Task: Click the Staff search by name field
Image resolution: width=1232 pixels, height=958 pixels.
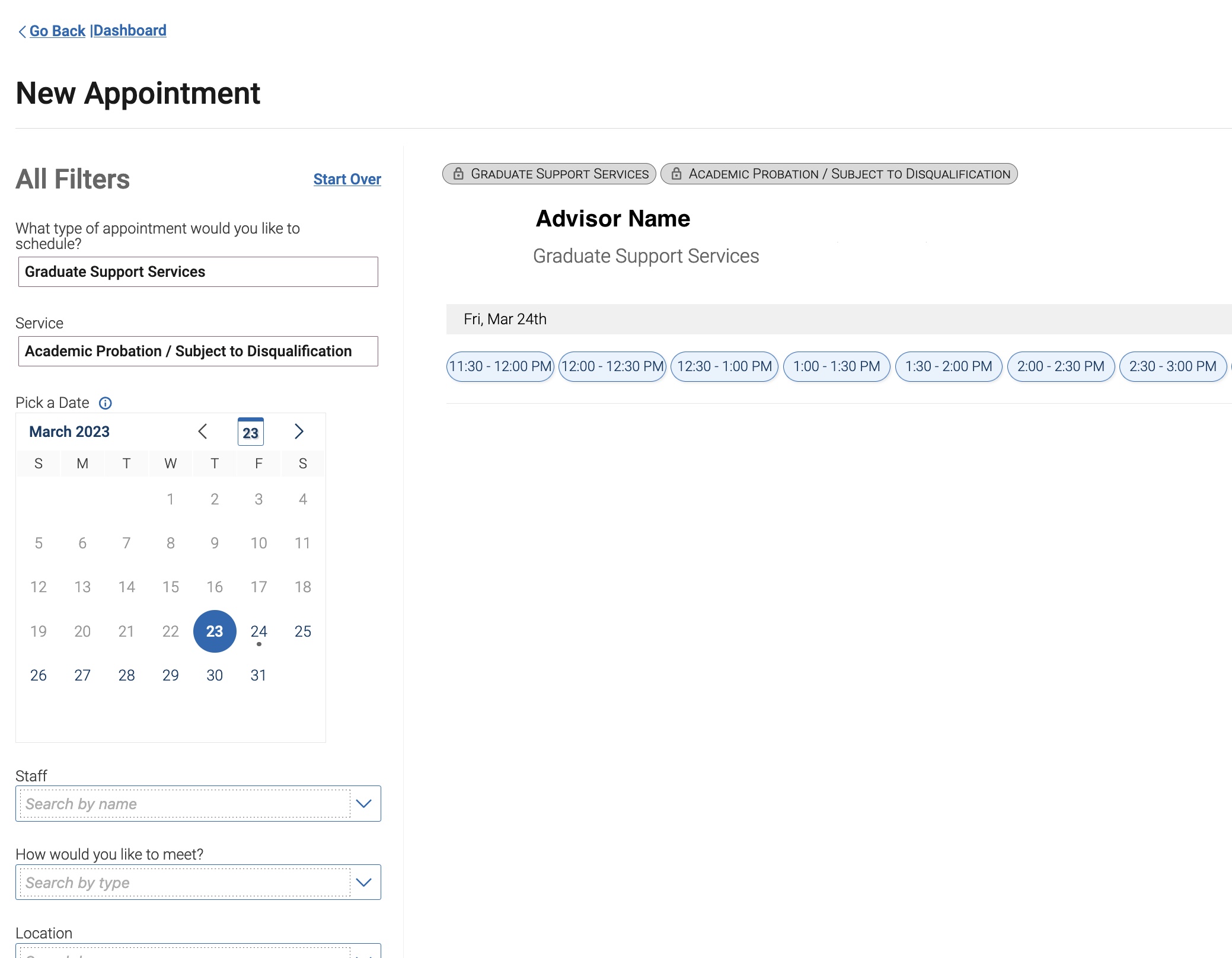Action: click(185, 804)
